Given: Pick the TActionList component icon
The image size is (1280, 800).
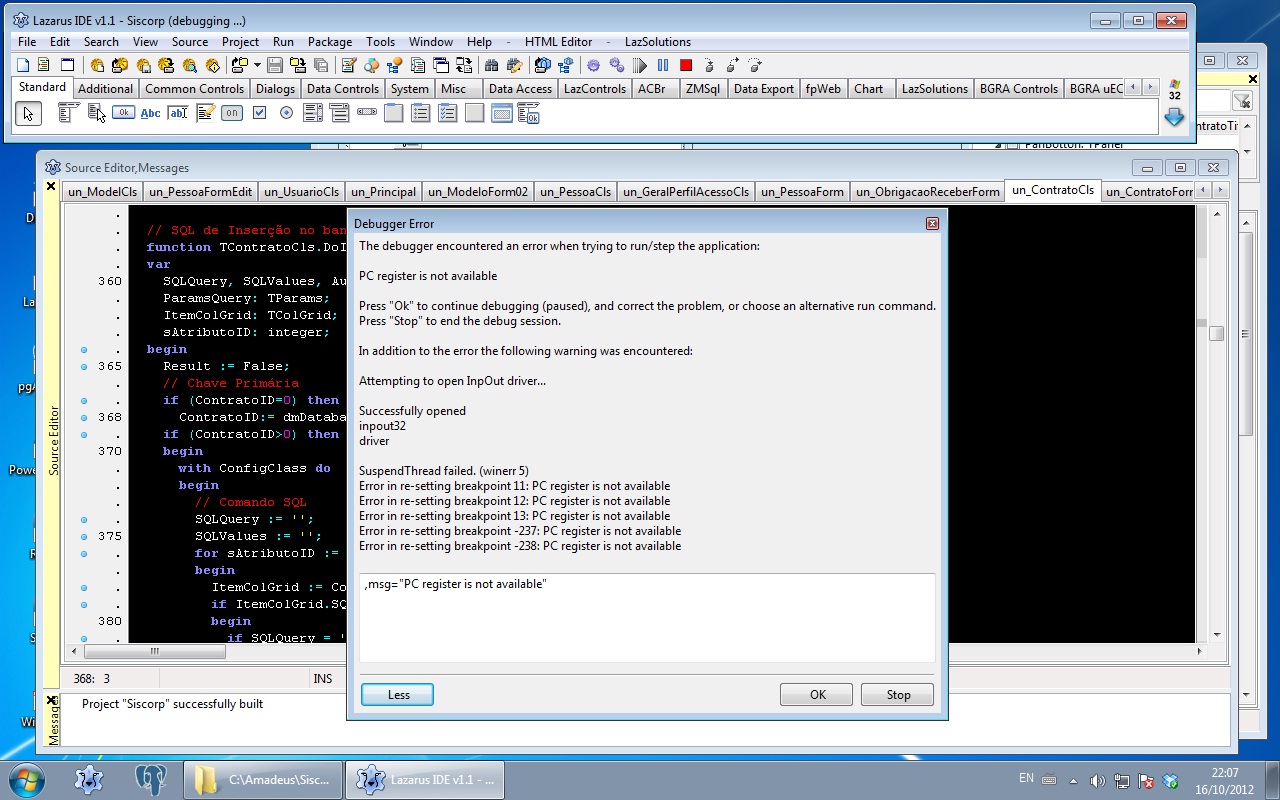Looking at the screenshot, I should (x=529, y=113).
